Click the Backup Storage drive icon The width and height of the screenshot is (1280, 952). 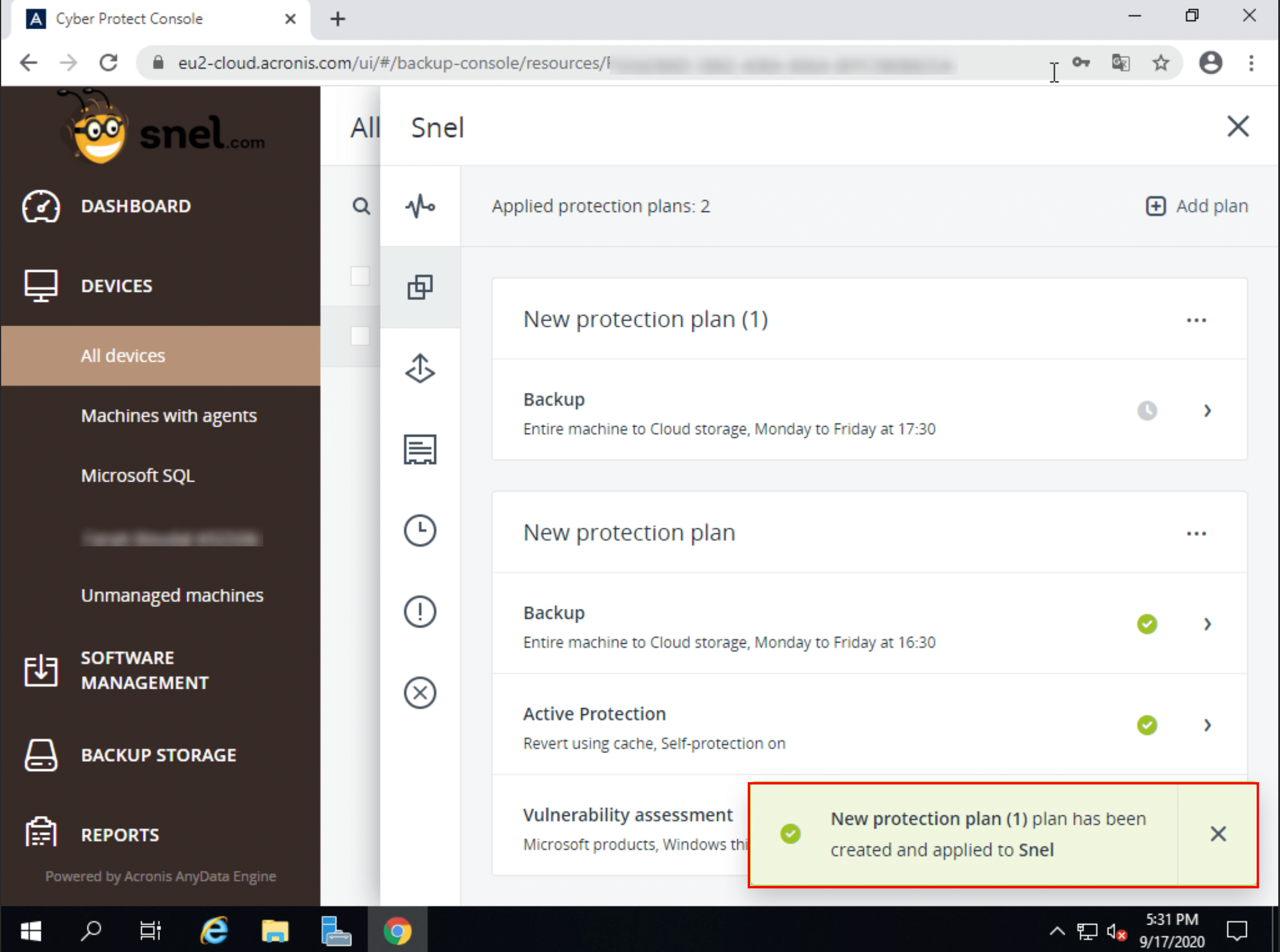[40, 755]
